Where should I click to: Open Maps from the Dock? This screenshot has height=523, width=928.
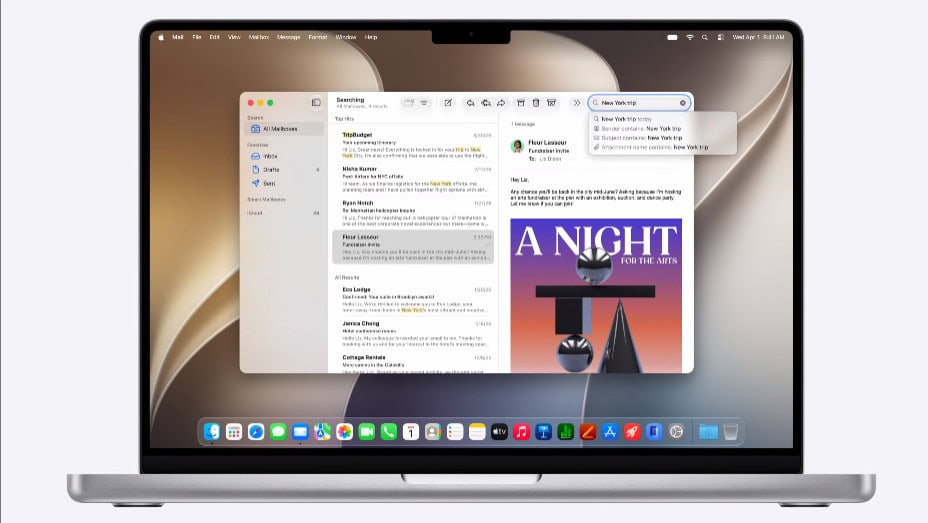tap(323, 432)
